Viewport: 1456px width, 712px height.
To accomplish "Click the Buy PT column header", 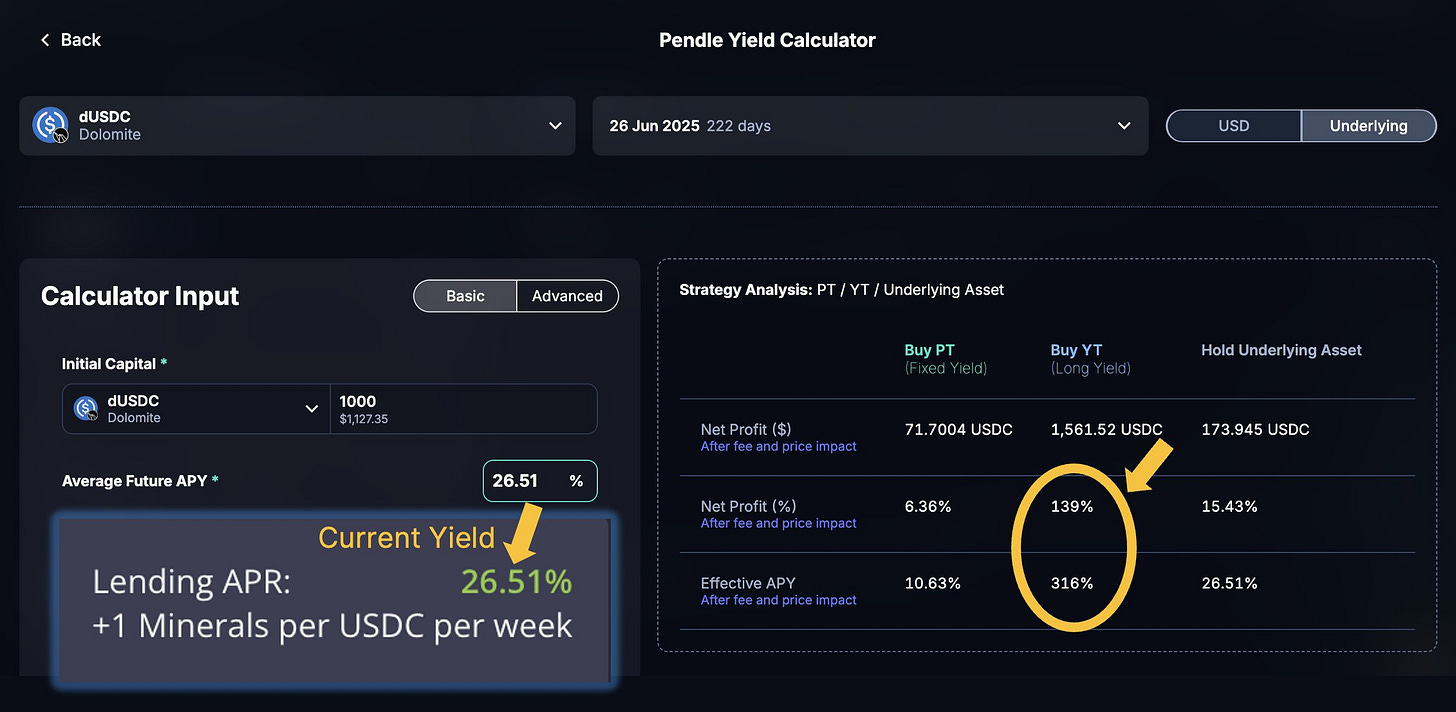I will coord(945,359).
